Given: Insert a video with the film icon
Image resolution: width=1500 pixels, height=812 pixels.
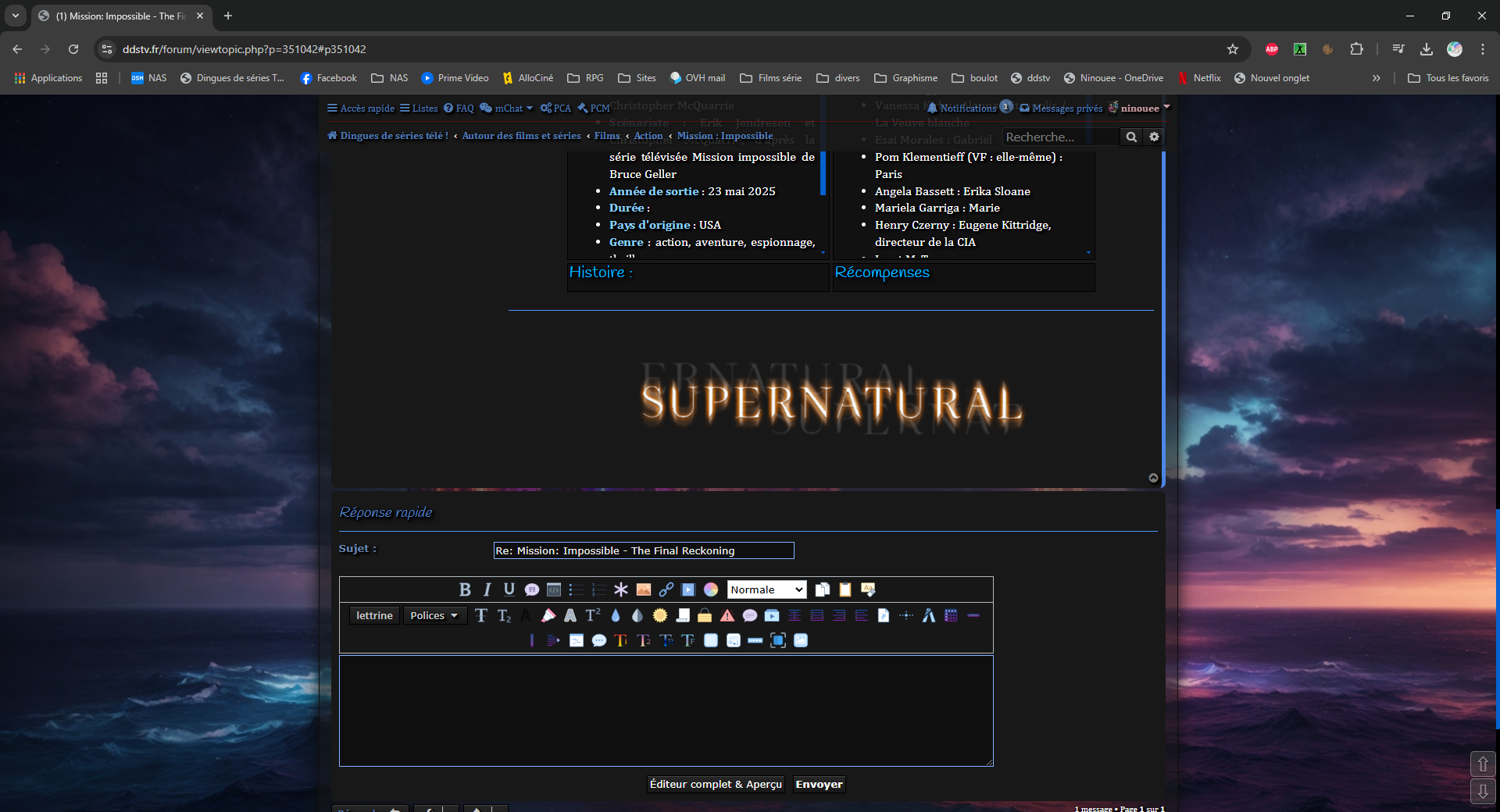Looking at the screenshot, I should (688, 589).
